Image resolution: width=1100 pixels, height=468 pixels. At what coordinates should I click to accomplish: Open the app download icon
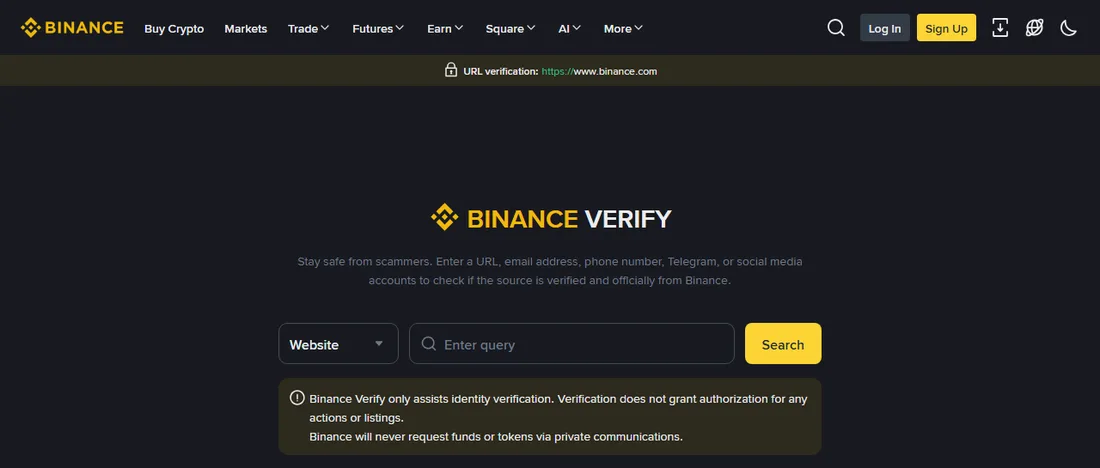pos(1000,28)
